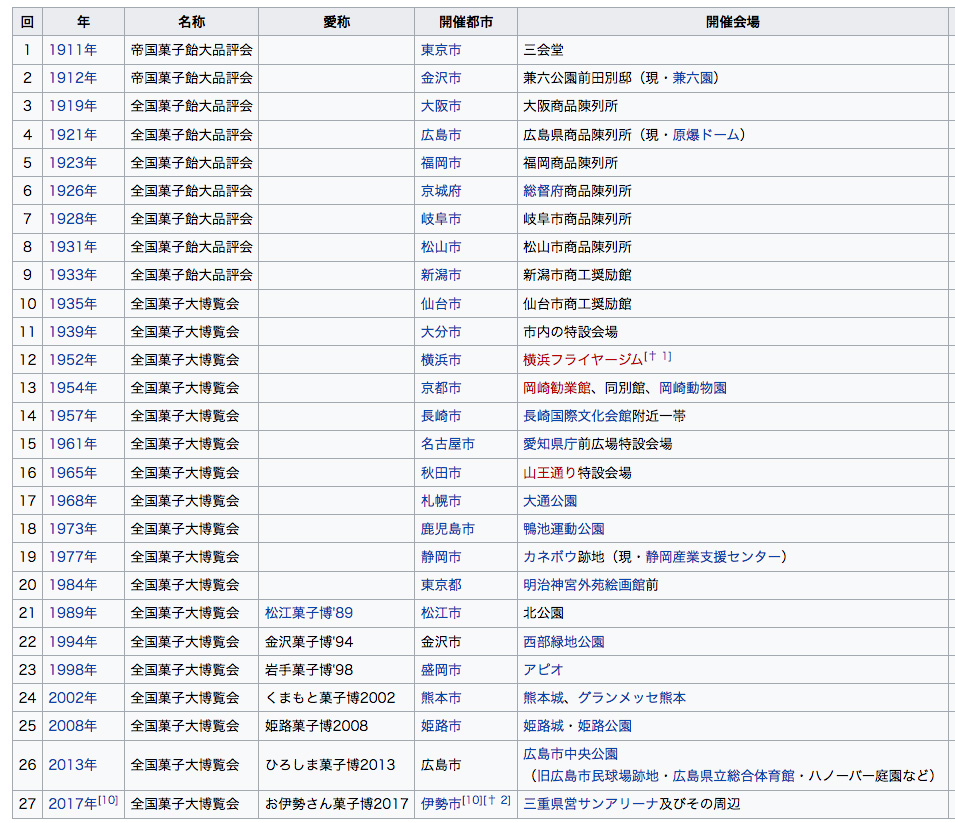Open the 鴨池運動公園 link

pos(564,528)
